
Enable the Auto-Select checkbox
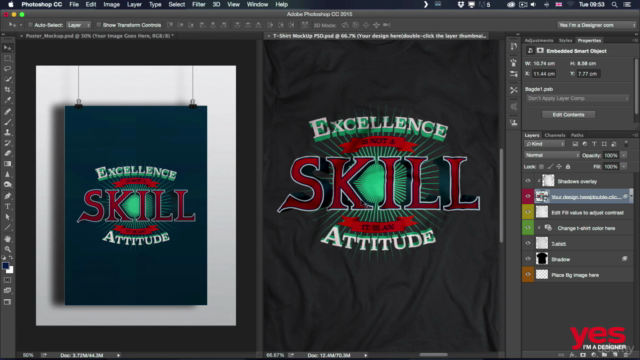tap(30, 25)
